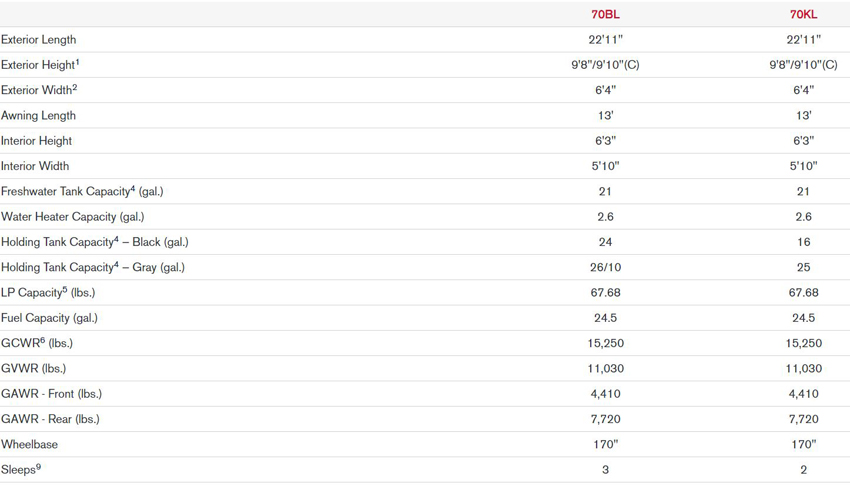The height and width of the screenshot is (486, 850).
Task: Click 70BL gray tank value 26/10
Action: (x=605, y=267)
